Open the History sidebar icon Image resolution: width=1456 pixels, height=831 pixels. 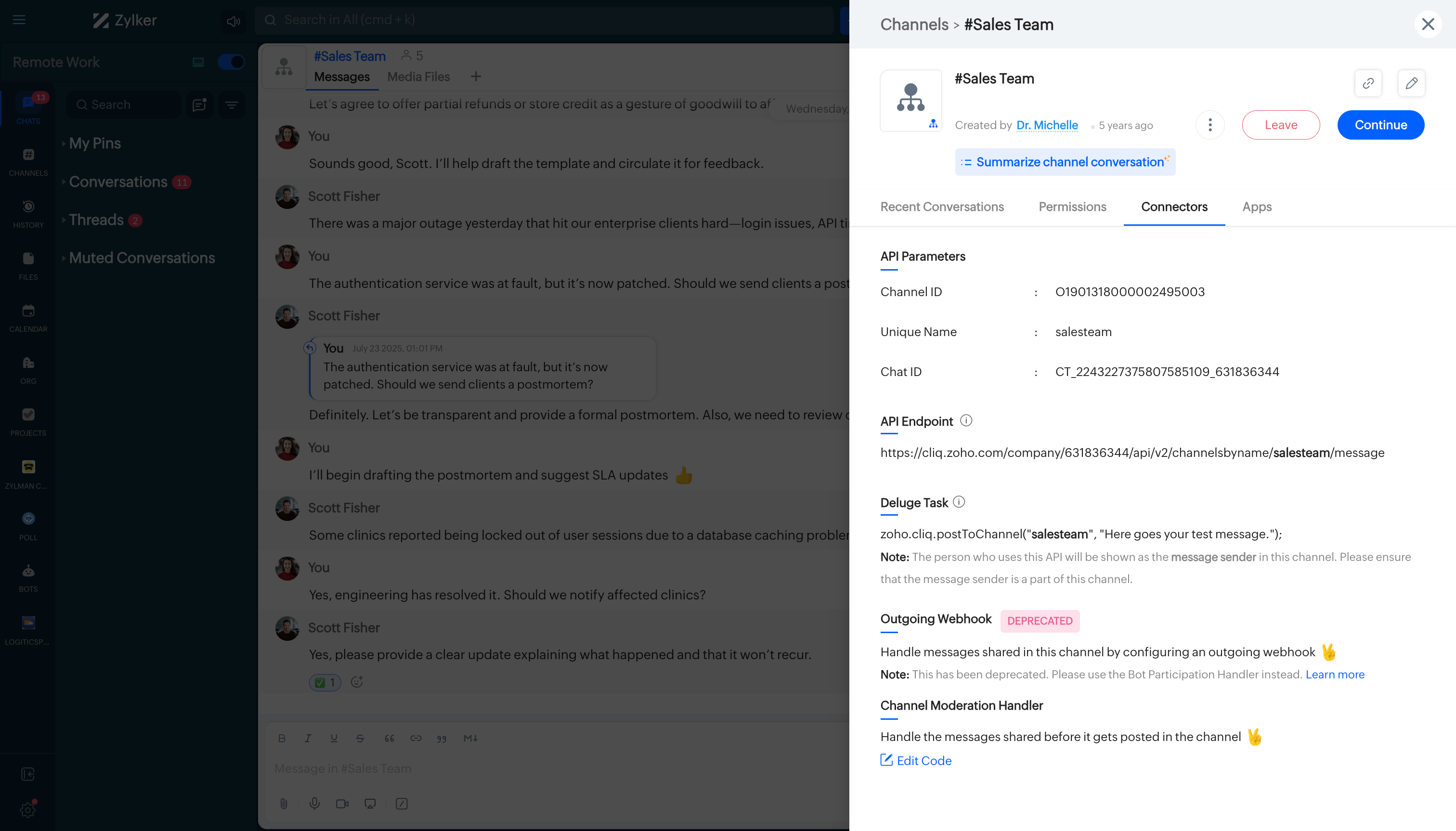(28, 213)
